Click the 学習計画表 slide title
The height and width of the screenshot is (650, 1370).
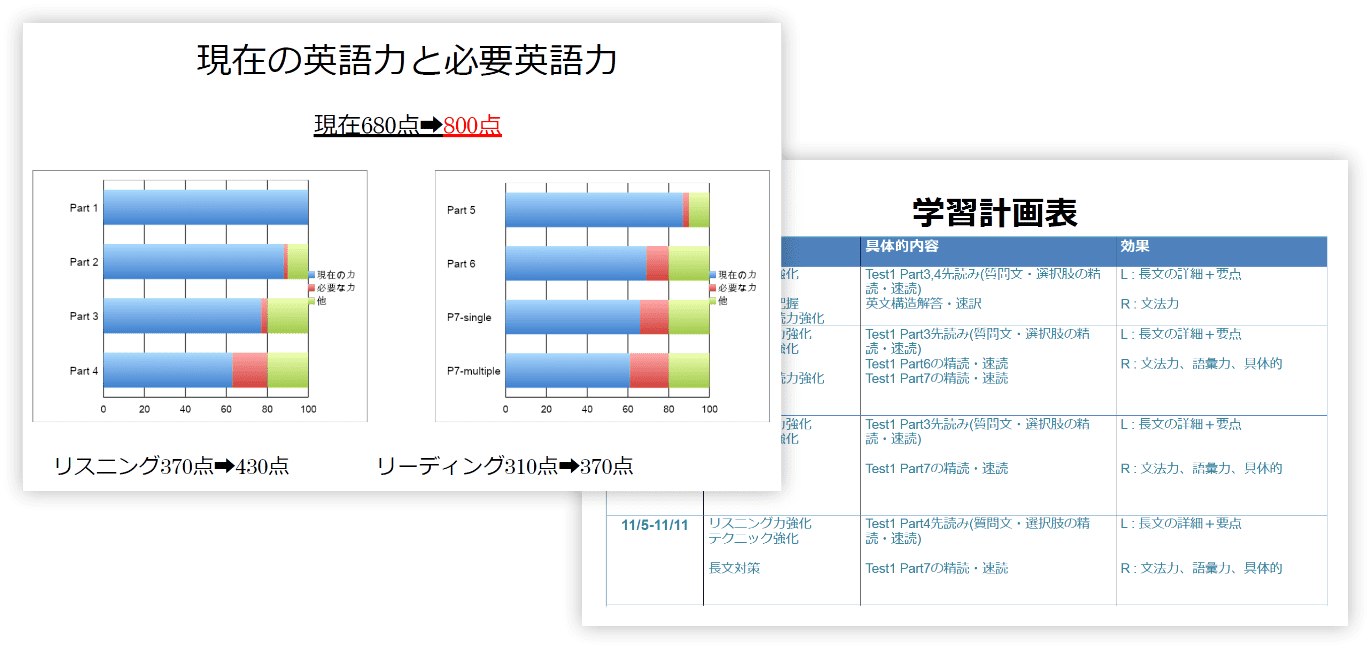[x=995, y=213]
